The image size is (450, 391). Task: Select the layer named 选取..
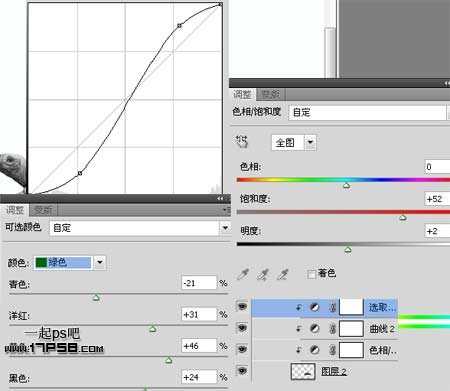[x=382, y=307]
